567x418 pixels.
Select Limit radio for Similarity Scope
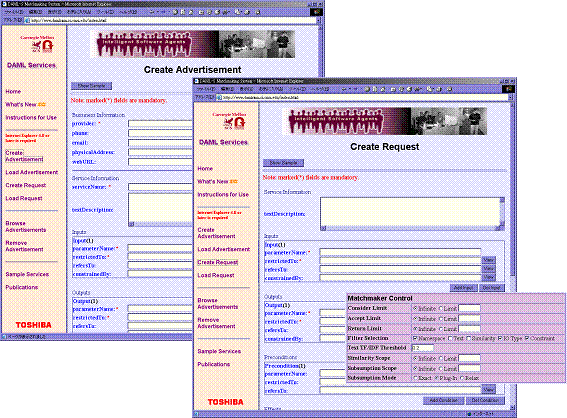tap(441, 358)
